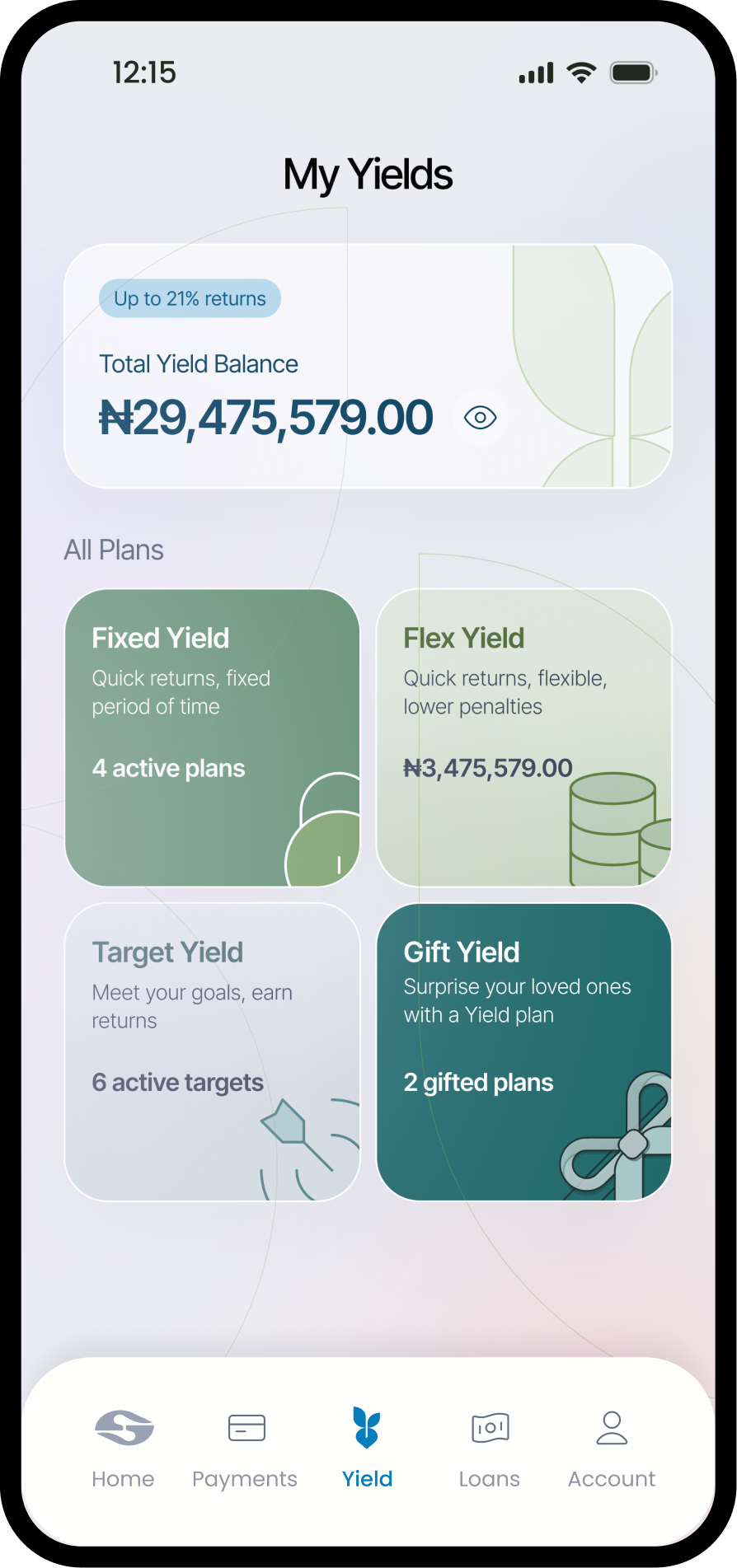Tap the 'Up to 21% returns' badge
This screenshot has width=737, height=1568.
point(190,298)
